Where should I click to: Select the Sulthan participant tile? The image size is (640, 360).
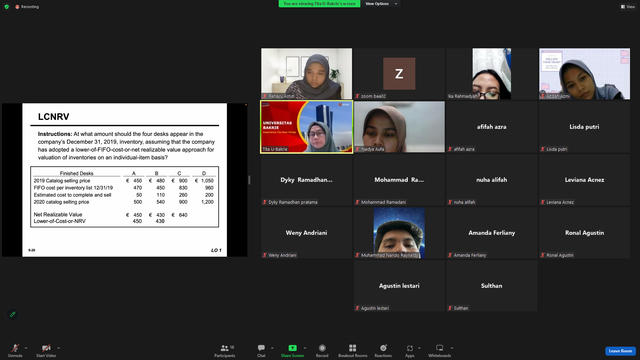point(492,286)
